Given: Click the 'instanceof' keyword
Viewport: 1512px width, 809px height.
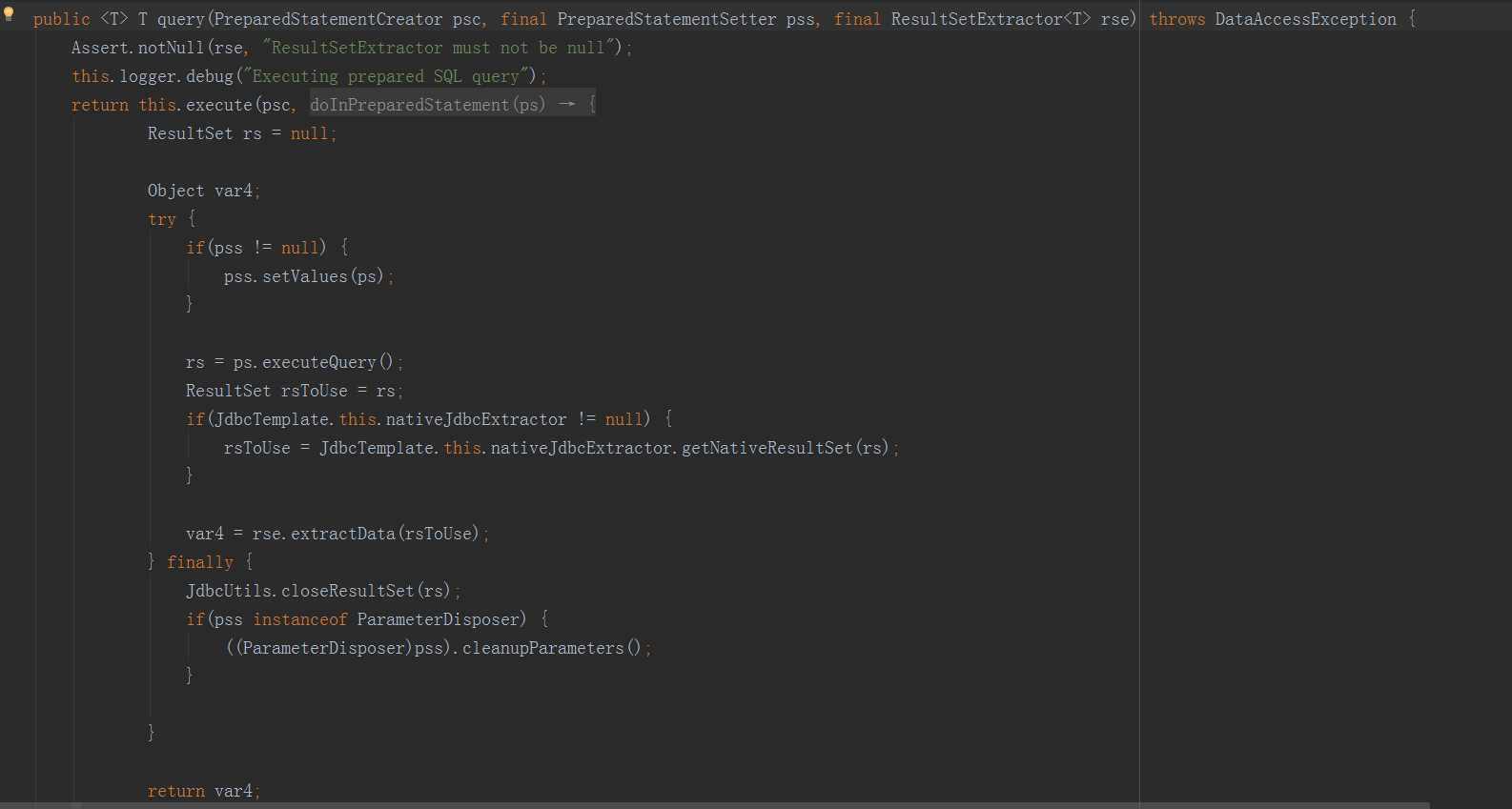Looking at the screenshot, I should tap(300, 619).
